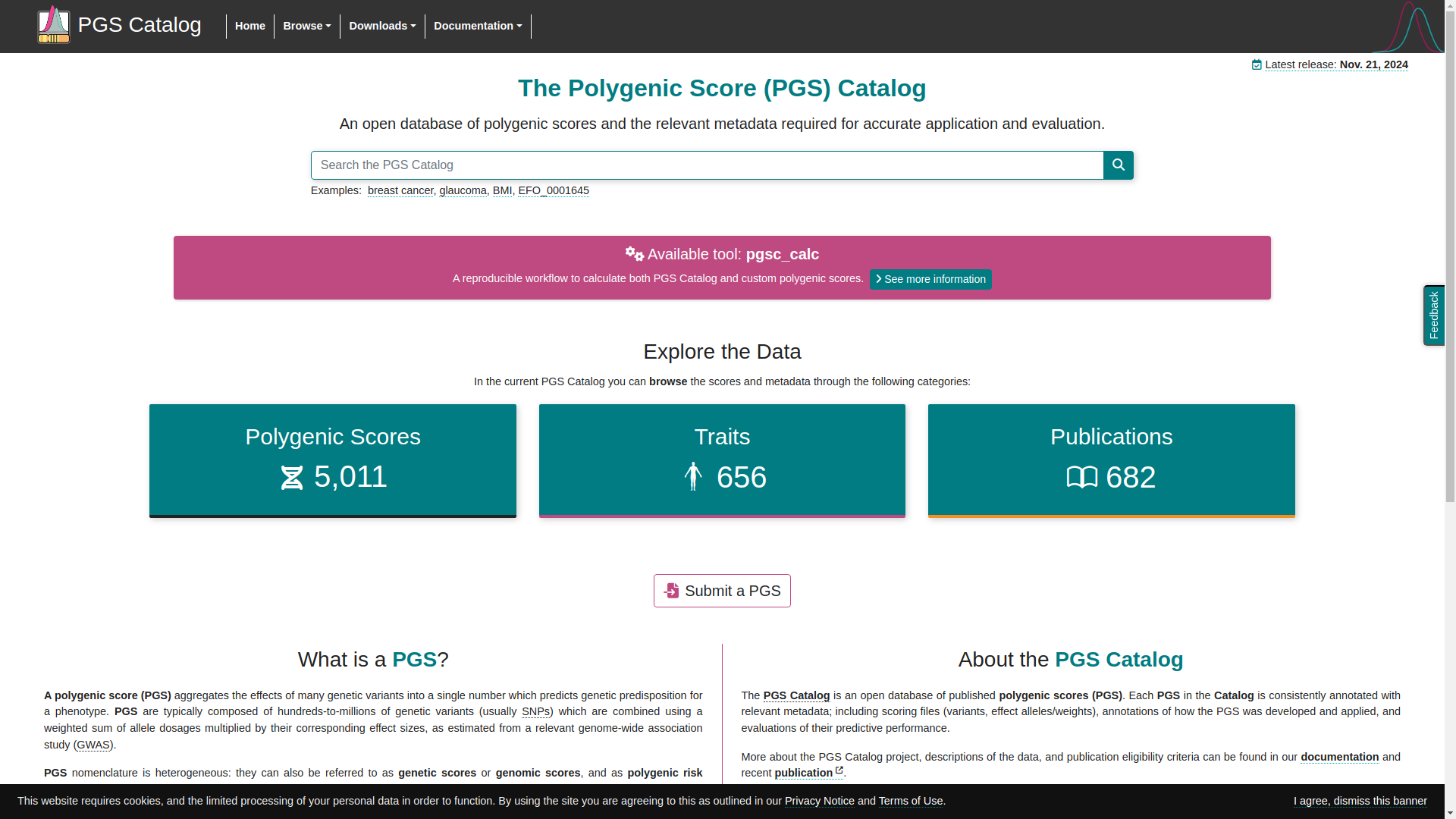The height and width of the screenshot is (819, 1456).
Task: Open the Polygenic Scores 5,011 card
Action: coord(333,461)
